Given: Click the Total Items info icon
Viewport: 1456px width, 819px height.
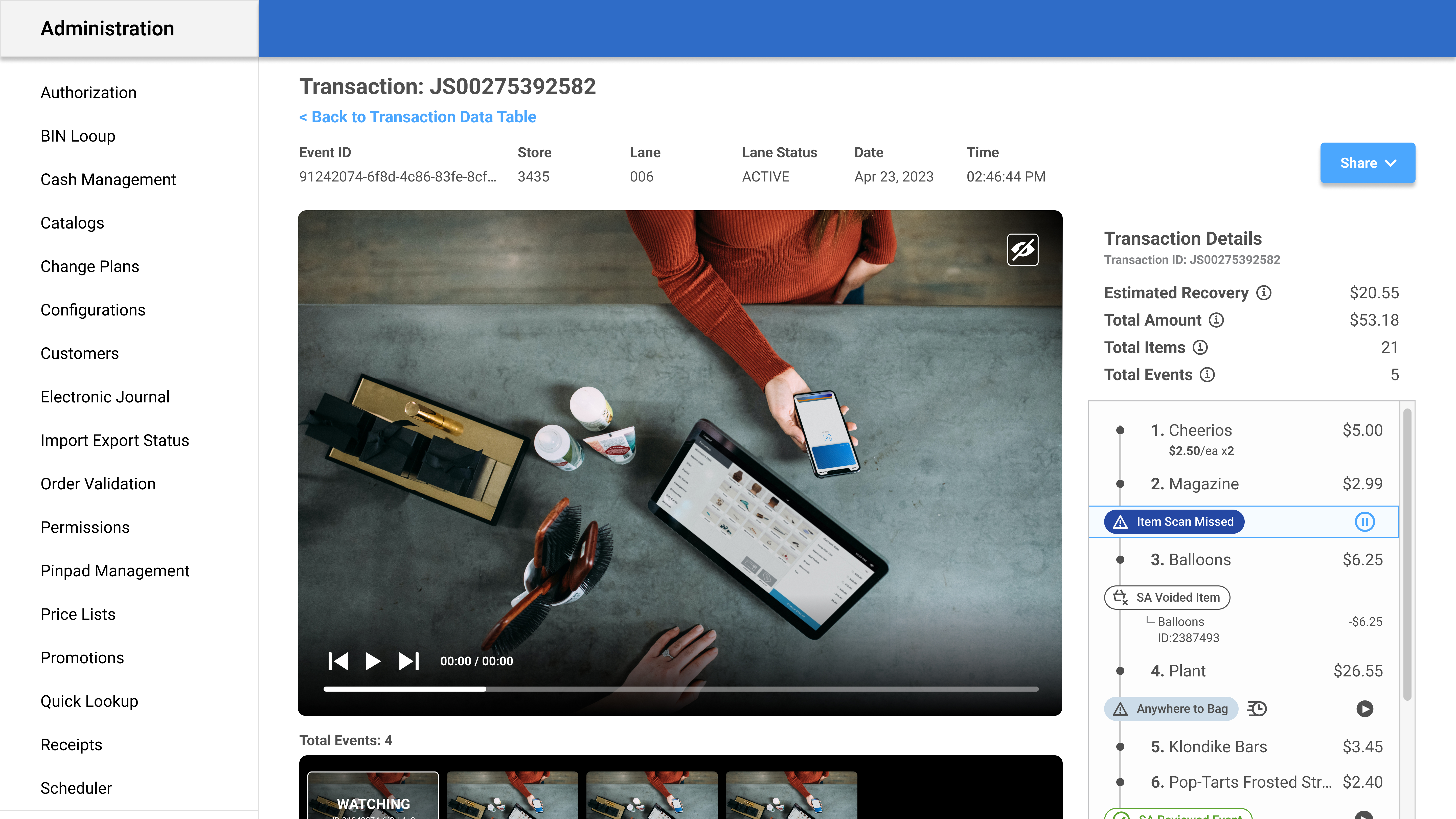Looking at the screenshot, I should [1200, 348].
